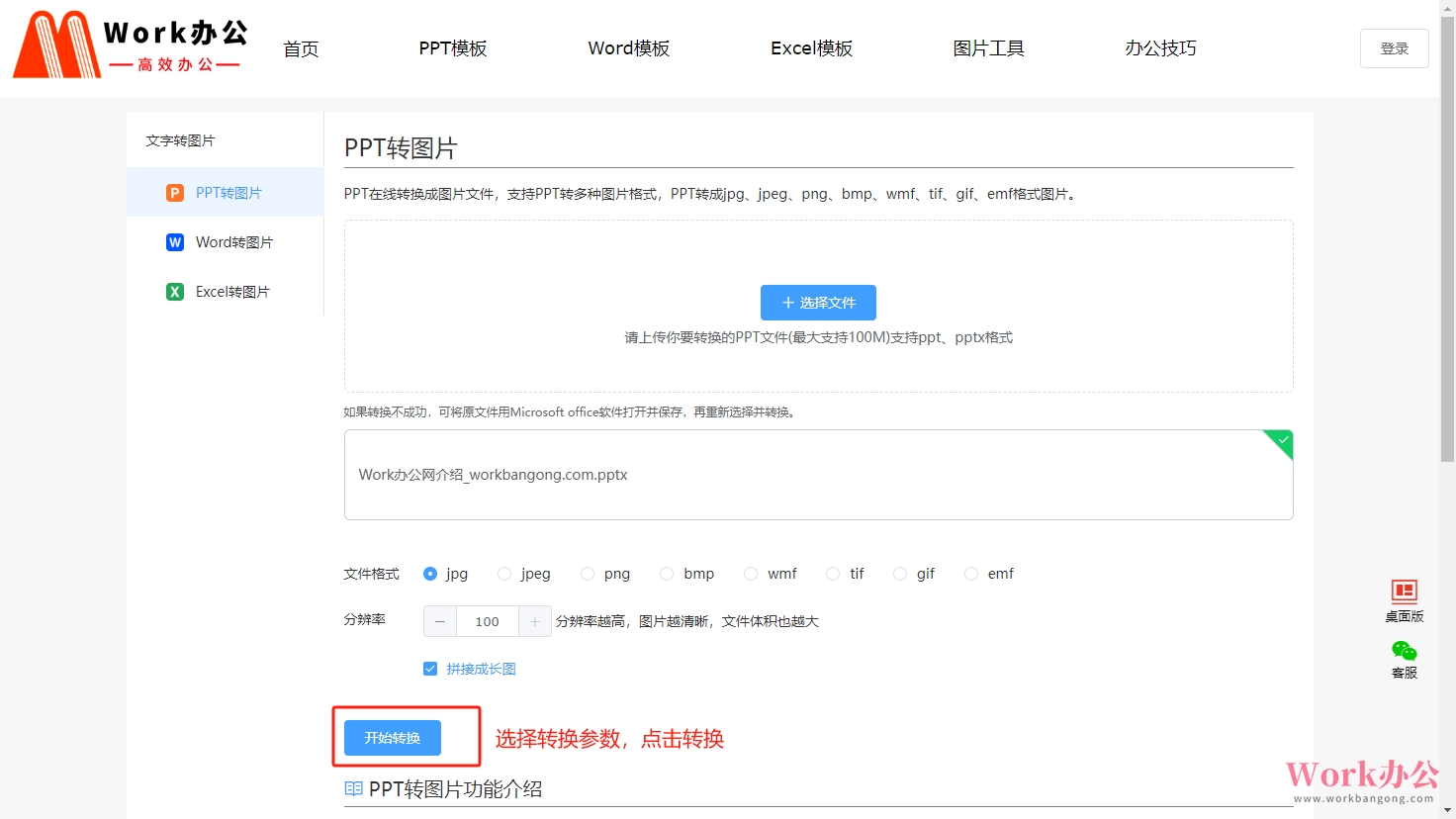Increase resolution with the plus button

pos(534,621)
